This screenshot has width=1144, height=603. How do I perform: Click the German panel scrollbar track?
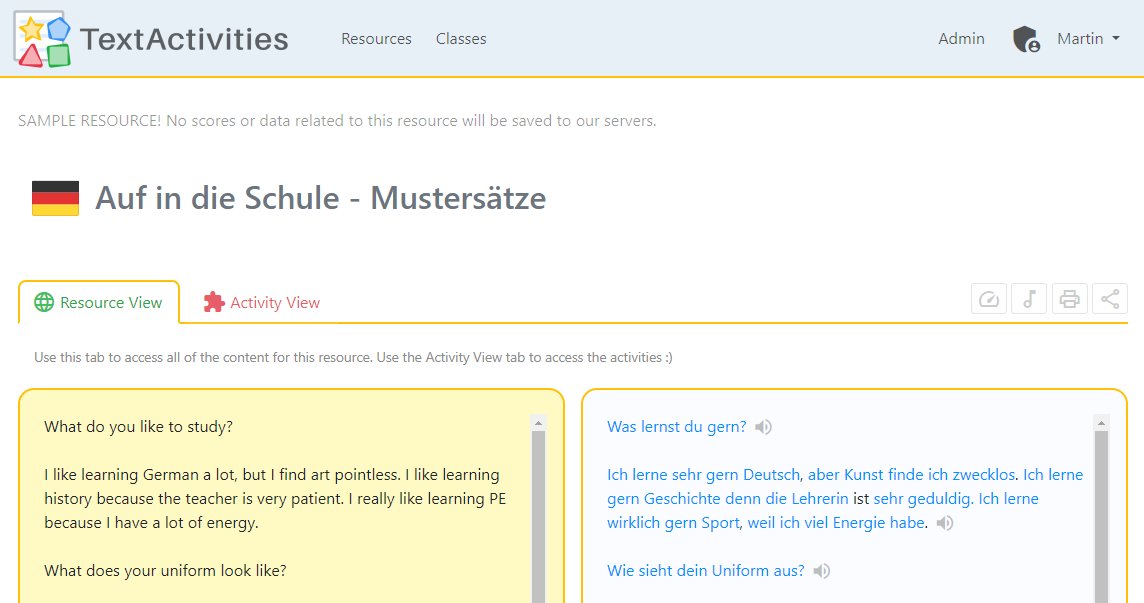point(1102,517)
